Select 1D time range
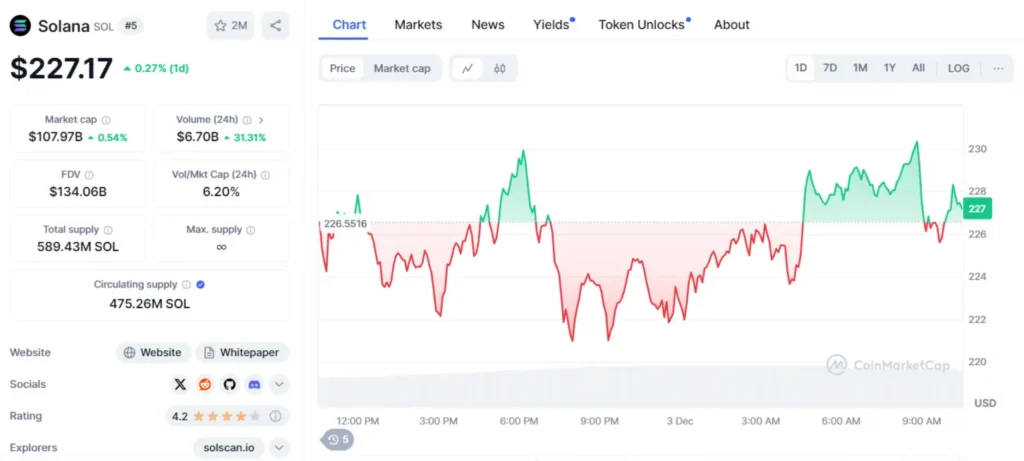The height and width of the screenshot is (461, 1024). click(x=801, y=68)
